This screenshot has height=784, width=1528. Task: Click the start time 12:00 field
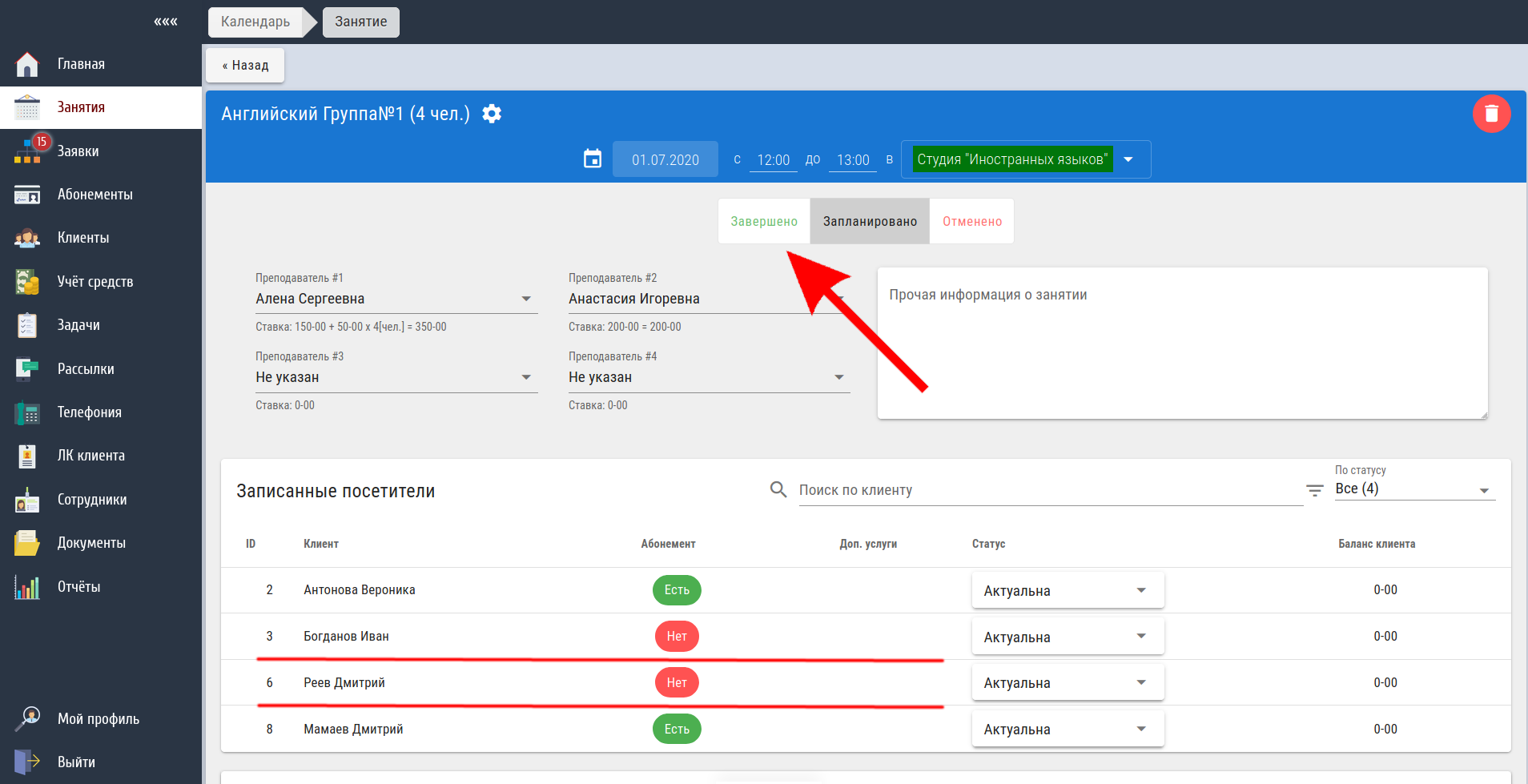[774, 160]
